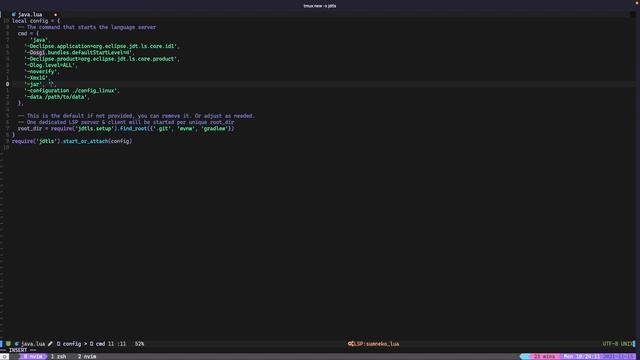
Task: Click the tmux window title at top
Action: click(x=320, y=6)
